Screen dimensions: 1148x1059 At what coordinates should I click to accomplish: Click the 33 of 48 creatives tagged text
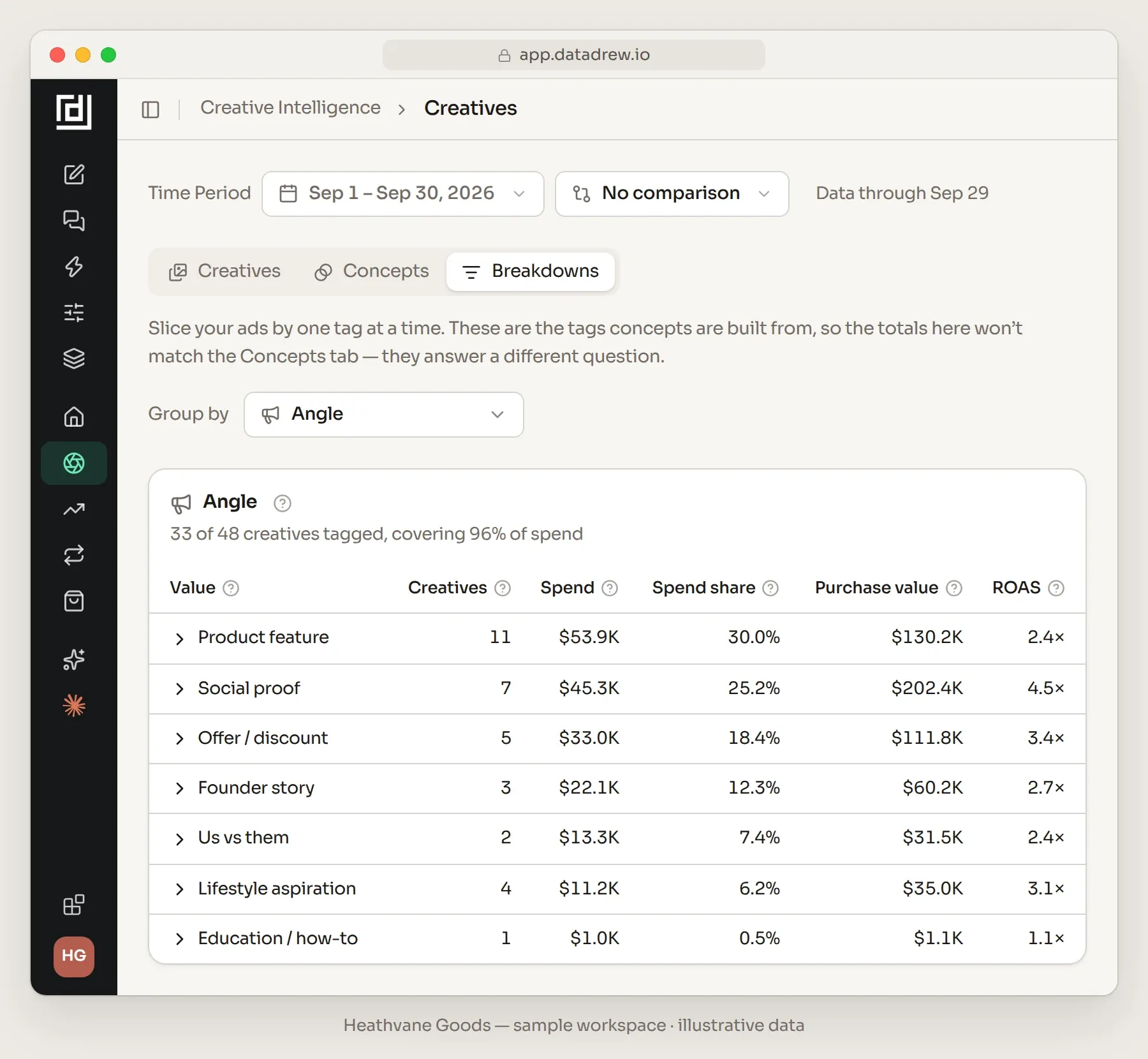point(376,534)
